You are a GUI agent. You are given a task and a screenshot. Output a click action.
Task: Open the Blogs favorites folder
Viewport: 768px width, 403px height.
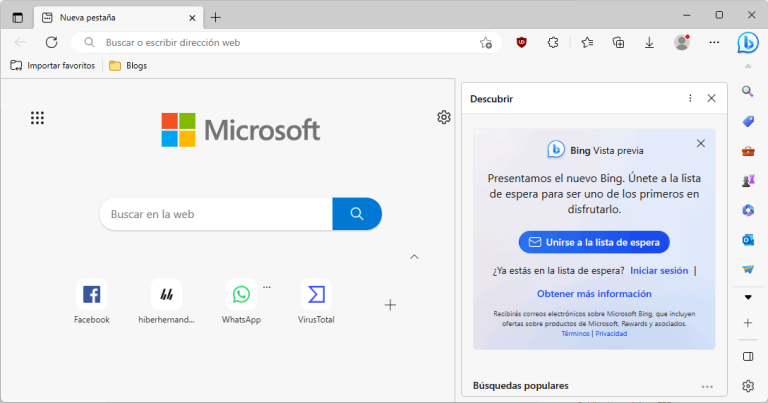(128, 65)
